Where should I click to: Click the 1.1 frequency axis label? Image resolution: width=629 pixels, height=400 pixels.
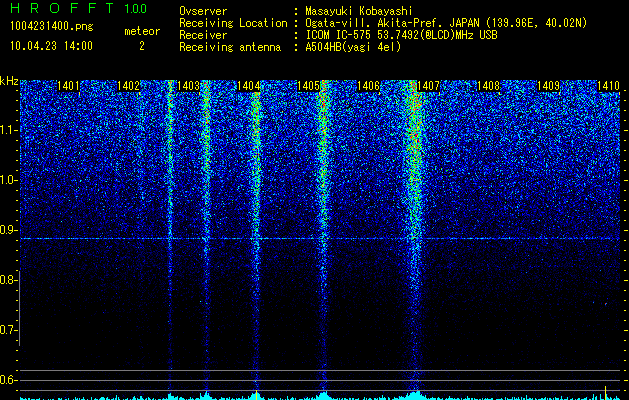point(8,130)
